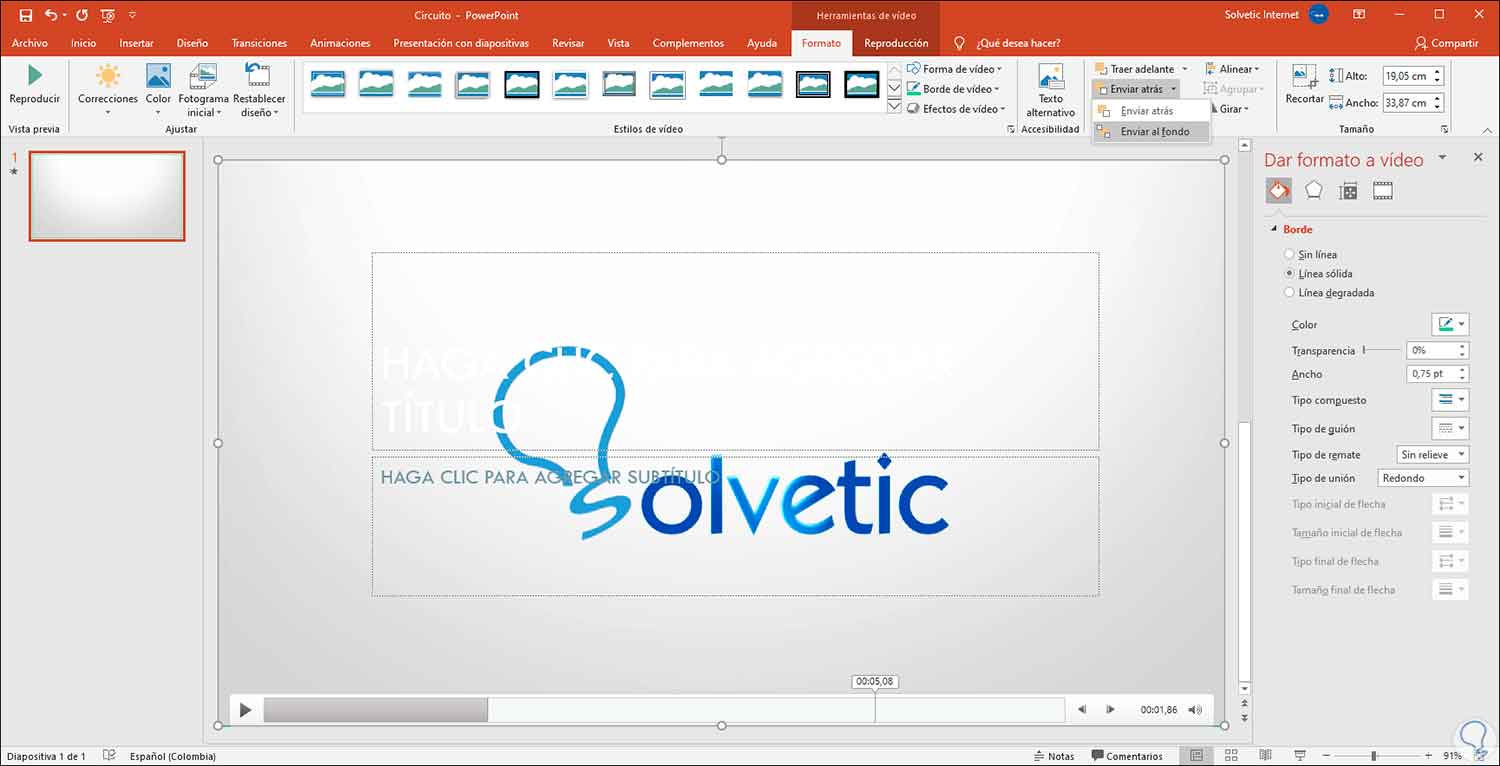Open Texto alternativo tool
1500x766 pixels.
click(x=1050, y=90)
